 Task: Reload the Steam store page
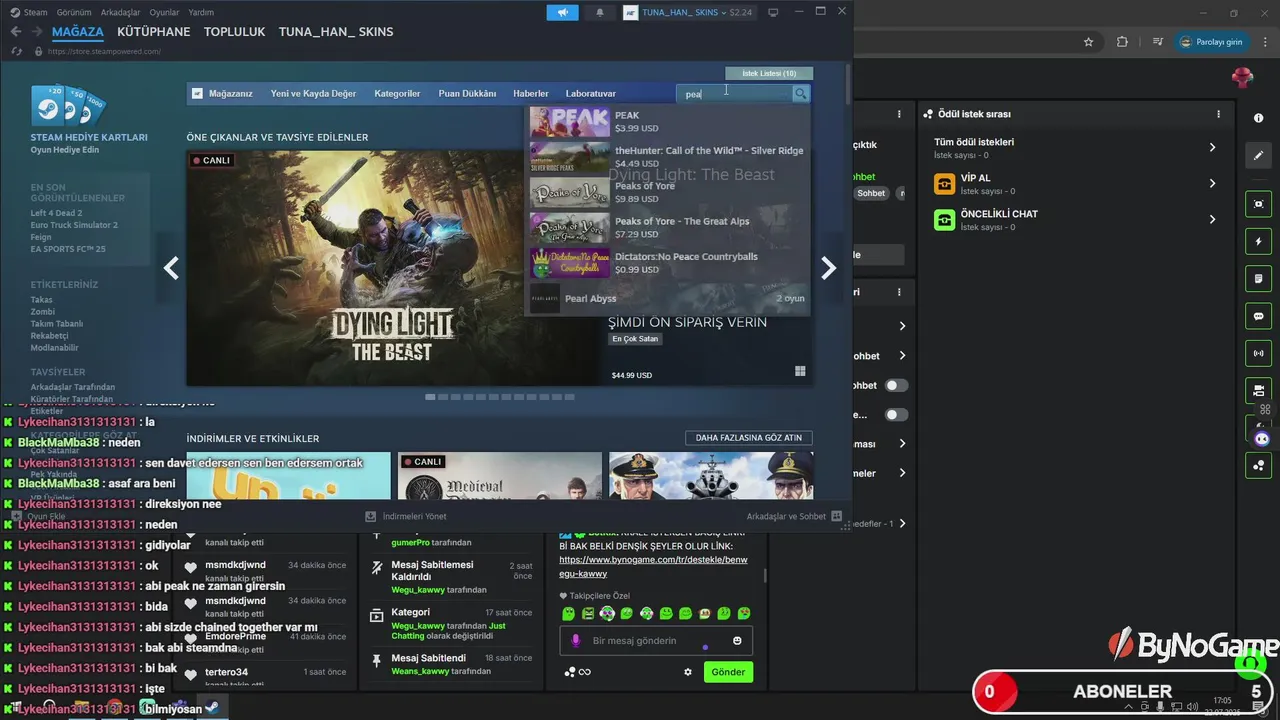[x=16, y=51]
